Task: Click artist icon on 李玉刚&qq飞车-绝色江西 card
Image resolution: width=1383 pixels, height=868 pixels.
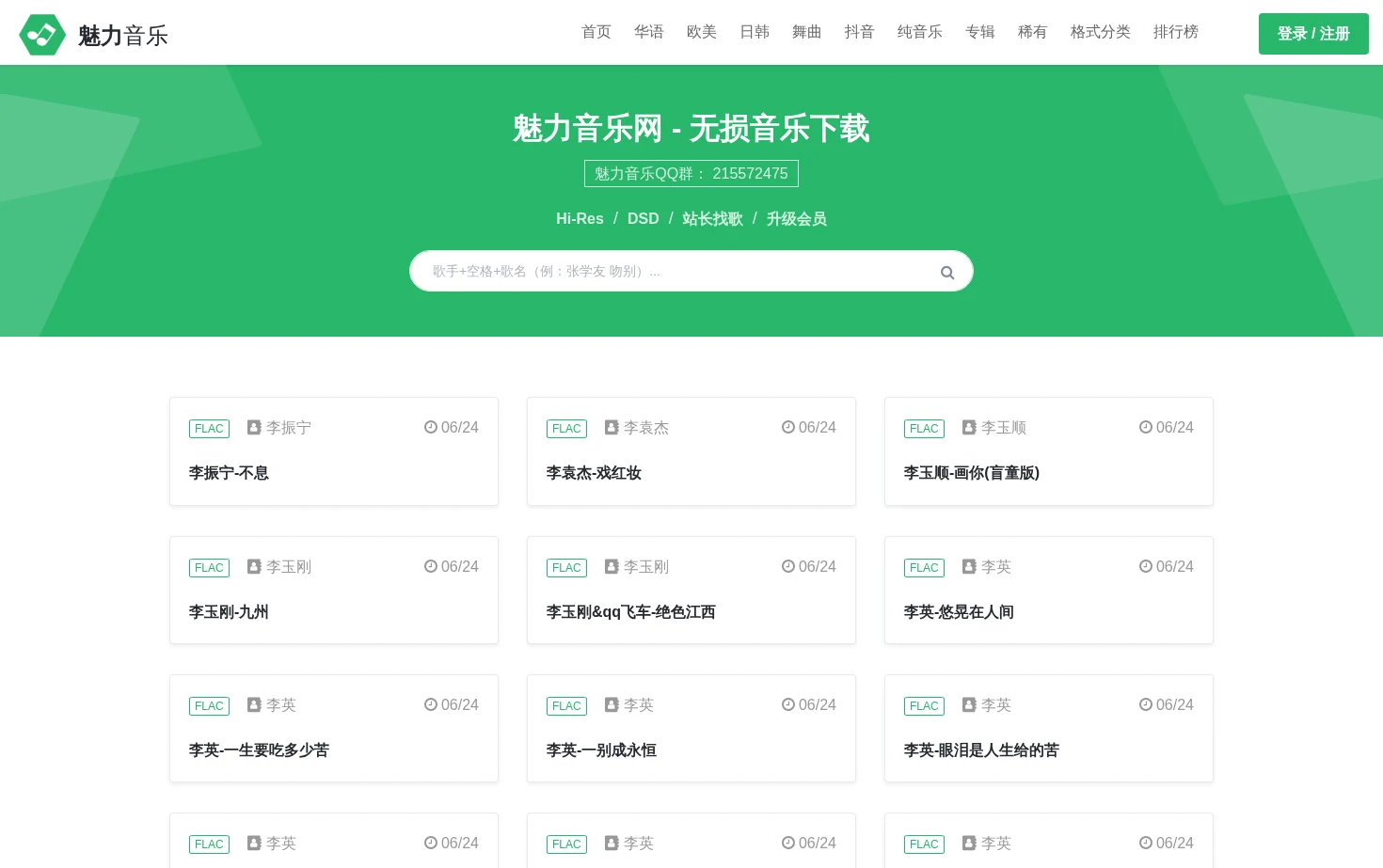Action: tap(612, 566)
